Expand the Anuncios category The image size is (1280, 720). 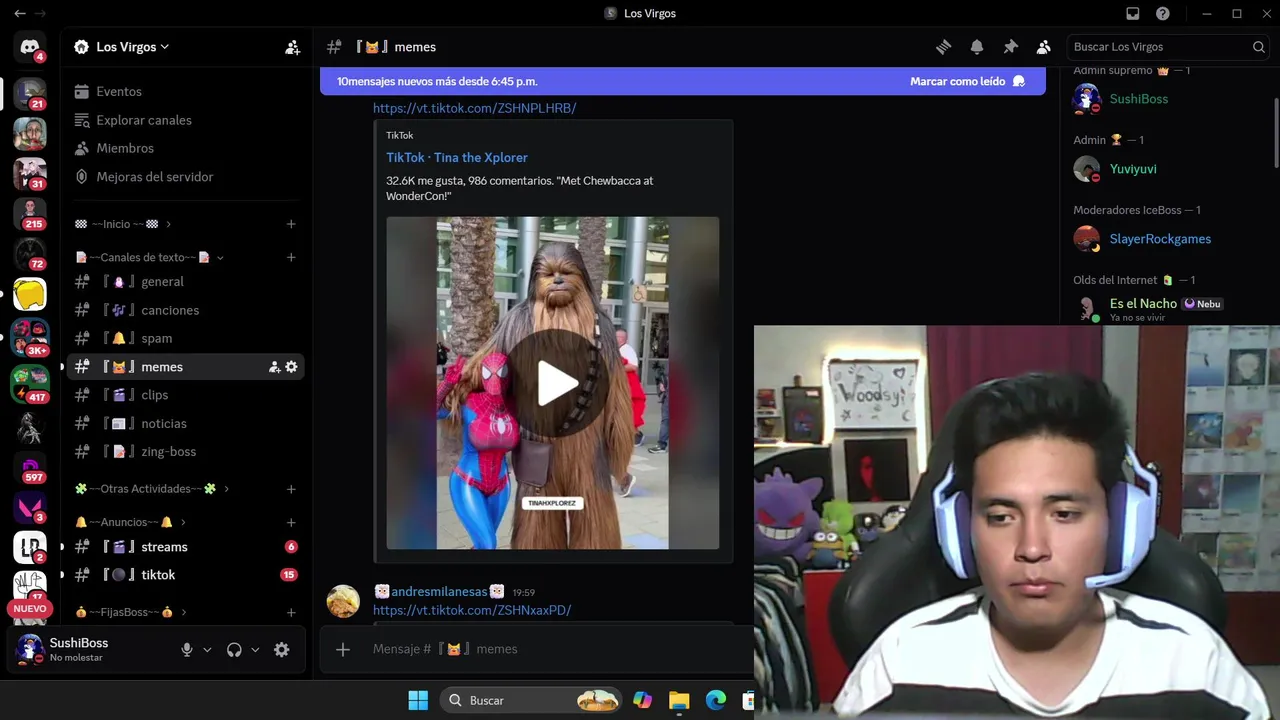[131, 522]
